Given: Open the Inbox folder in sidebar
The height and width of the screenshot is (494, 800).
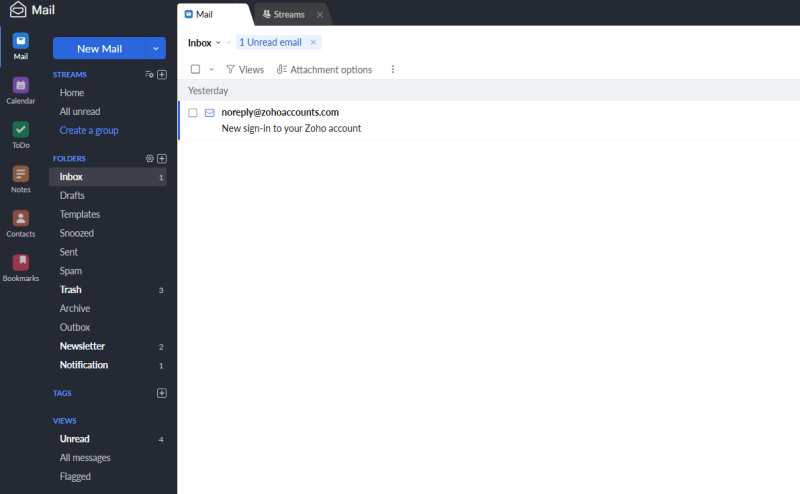Looking at the screenshot, I should point(108,177).
